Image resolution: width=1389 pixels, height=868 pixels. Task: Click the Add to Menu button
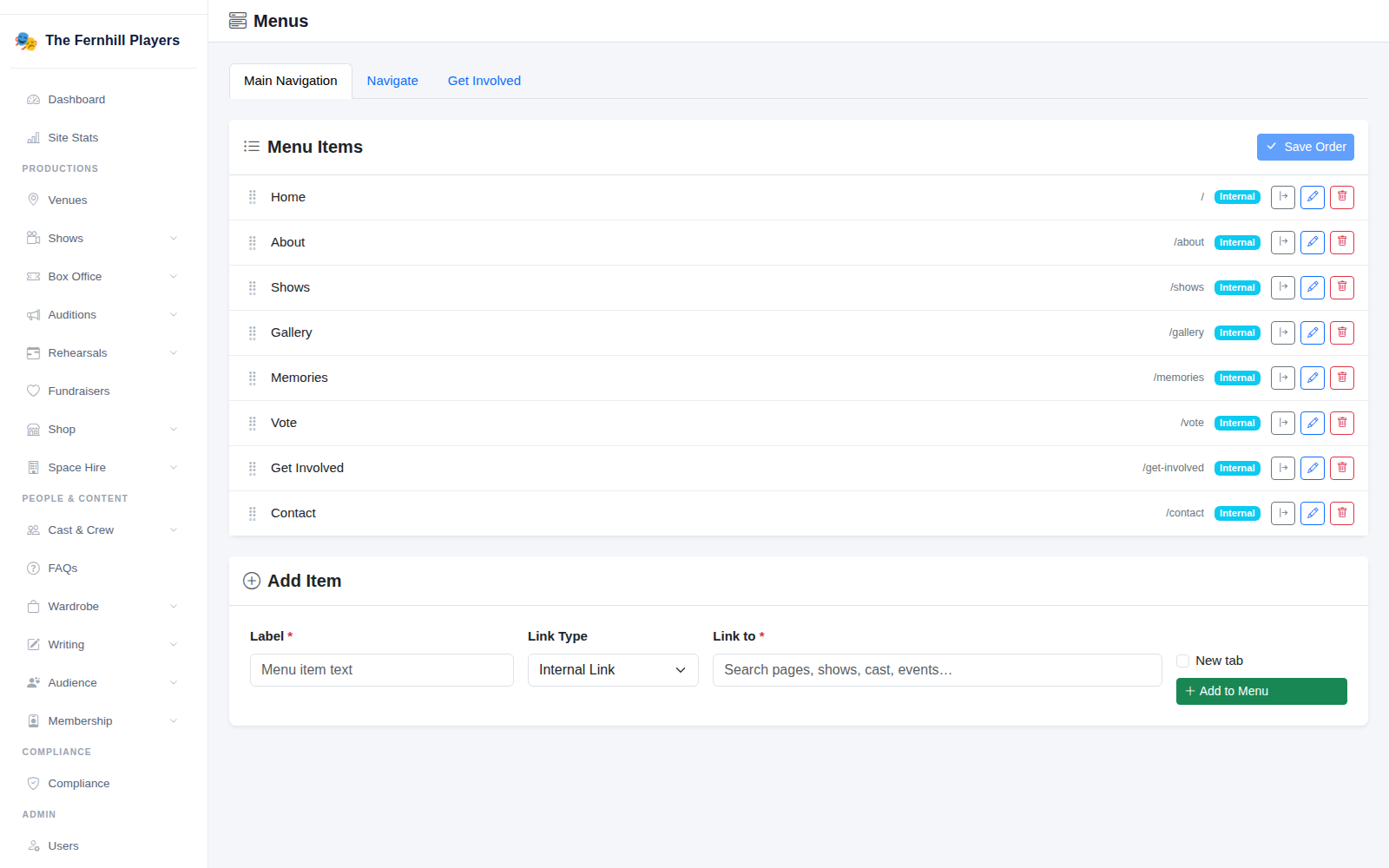[1261, 691]
